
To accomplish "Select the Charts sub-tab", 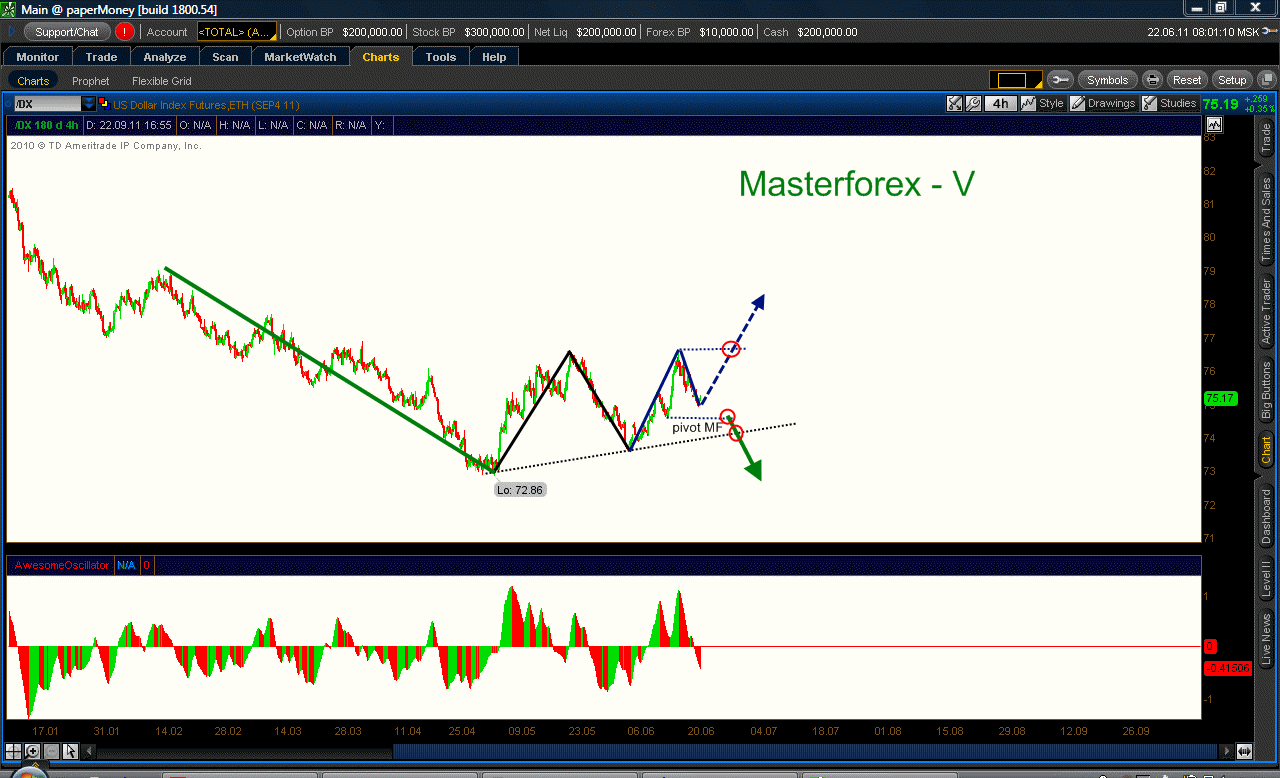I will click(33, 81).
